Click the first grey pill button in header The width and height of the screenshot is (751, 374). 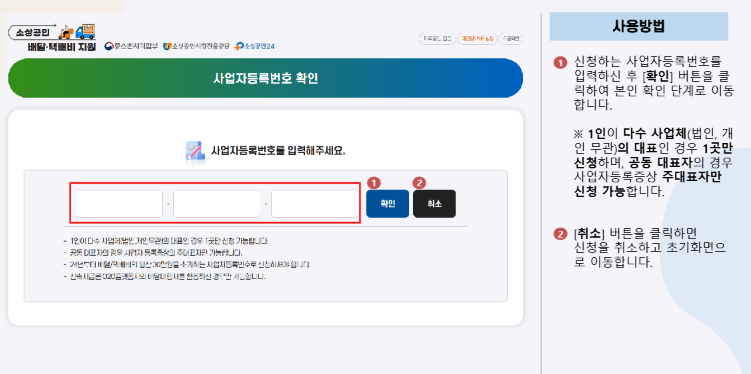click(x=437, y=39)
